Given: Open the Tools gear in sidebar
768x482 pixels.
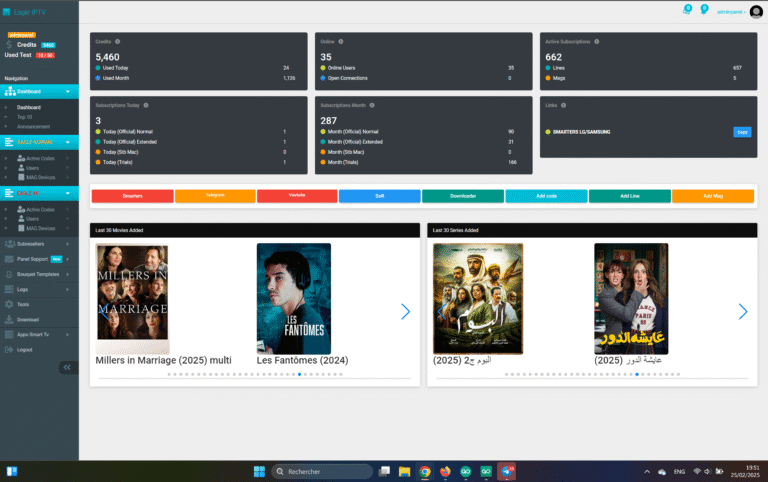Looking at the screenshot, I should pyautogui.click(x=9, y=304).
